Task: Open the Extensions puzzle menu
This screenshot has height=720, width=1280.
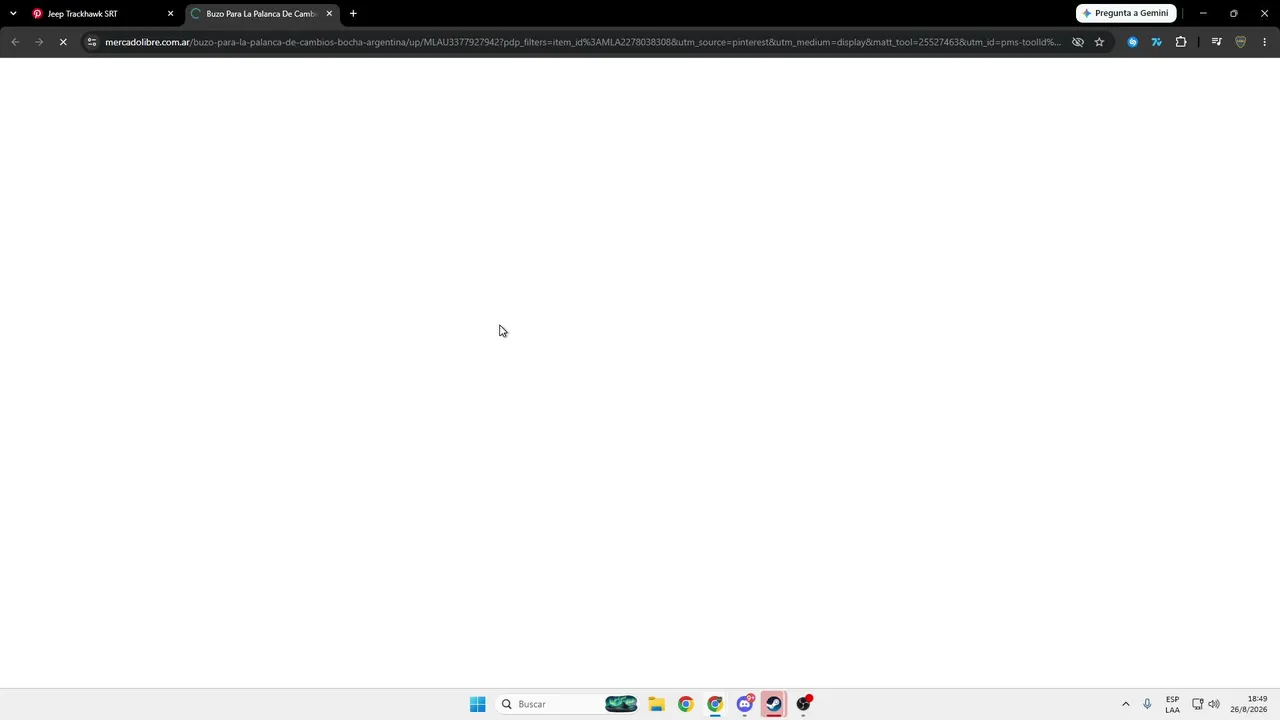Action: pos(1181,42)
